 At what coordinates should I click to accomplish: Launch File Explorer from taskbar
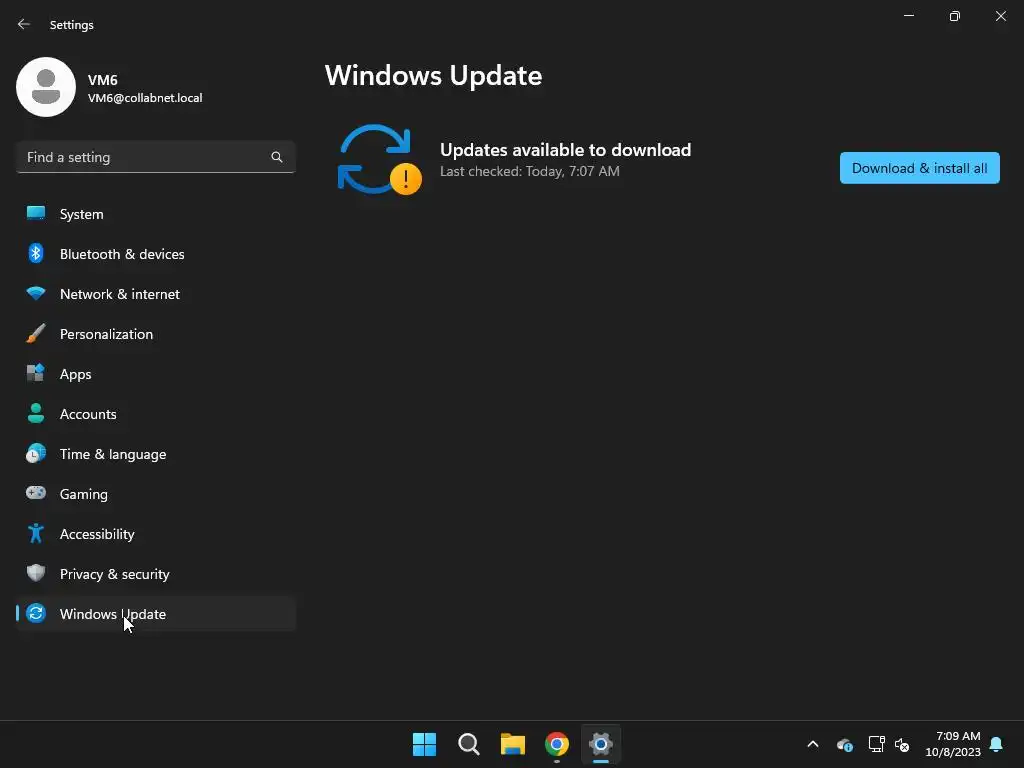coord(513,744)
